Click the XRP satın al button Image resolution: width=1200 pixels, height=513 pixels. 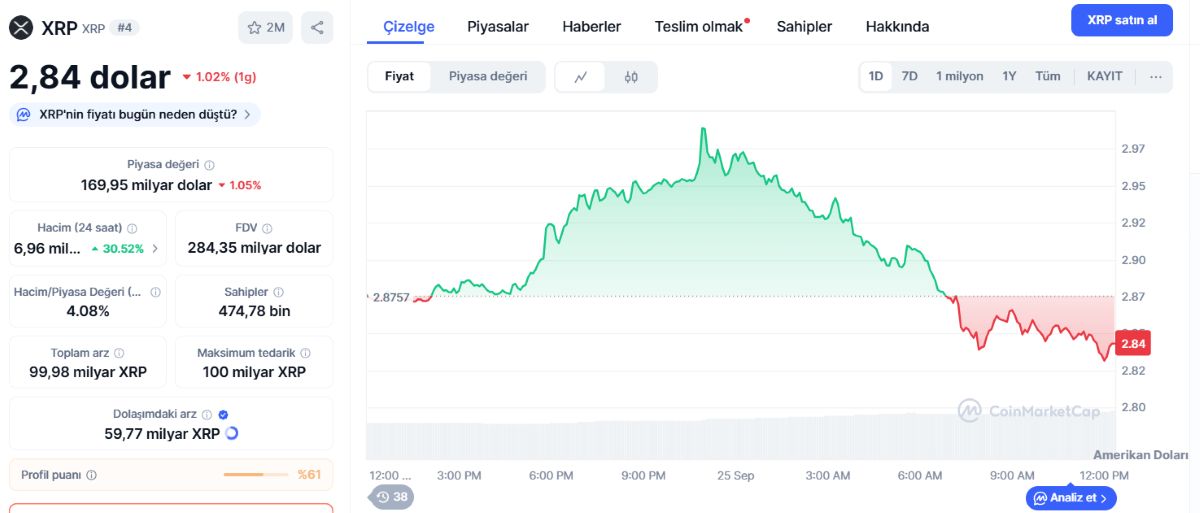click(x=1122, y=20)
